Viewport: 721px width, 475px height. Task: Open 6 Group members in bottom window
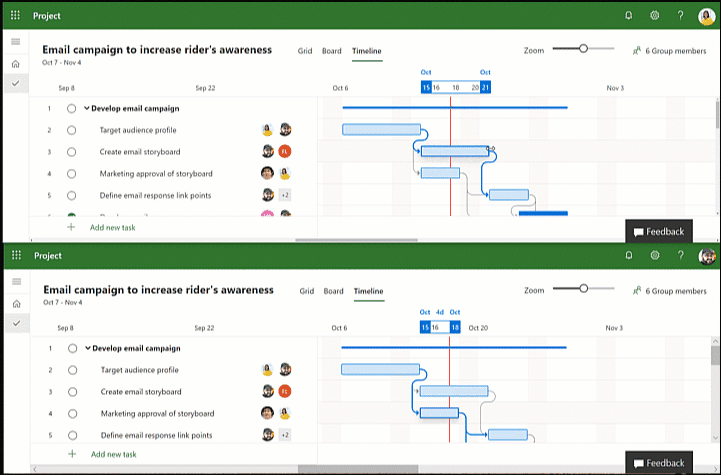pyautogui.click(x=676, y=291)
